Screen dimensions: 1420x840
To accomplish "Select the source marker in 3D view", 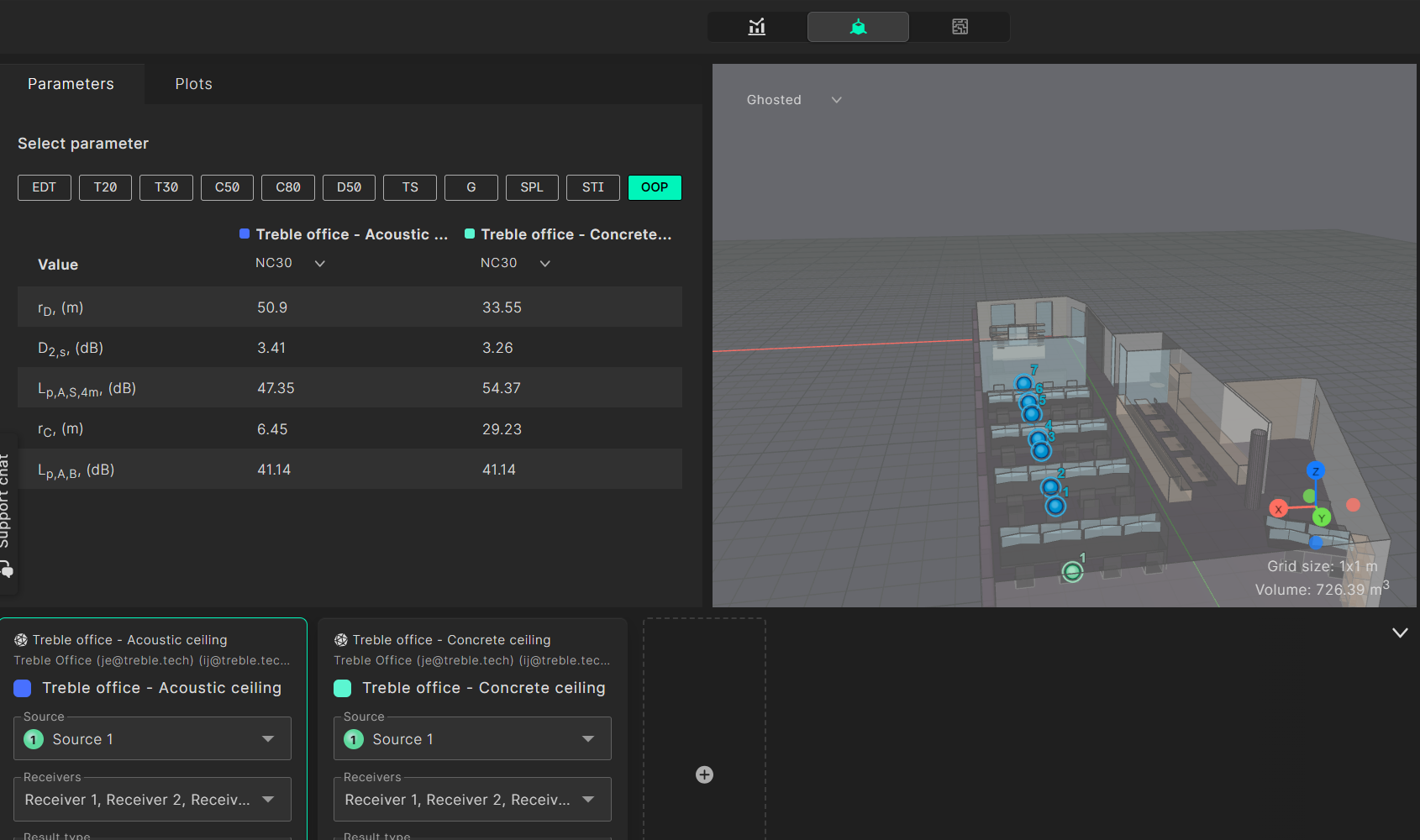I will point(1072,572).
